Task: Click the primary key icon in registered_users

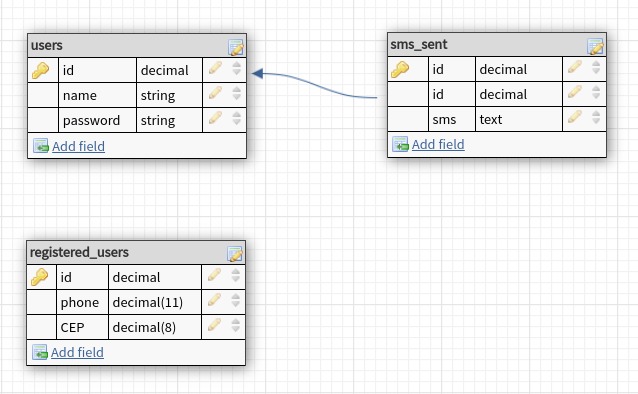Action: coord(39,277)
